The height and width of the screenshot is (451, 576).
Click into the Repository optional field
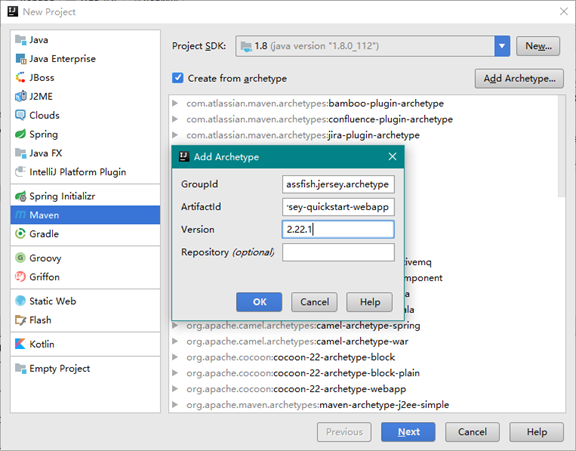[x=338, y=252]
